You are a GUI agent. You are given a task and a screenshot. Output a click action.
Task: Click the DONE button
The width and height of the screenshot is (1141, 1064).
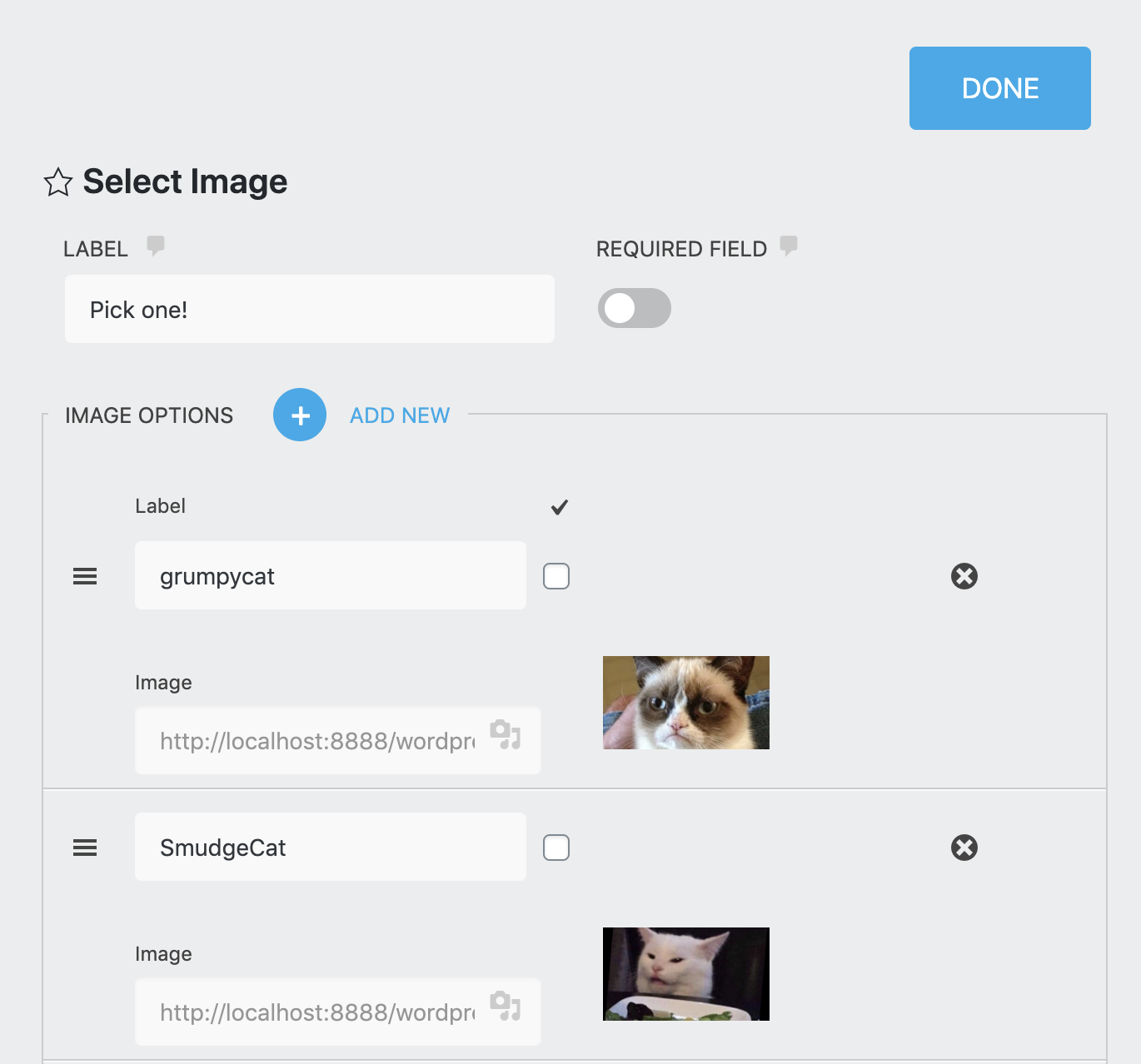999,87
